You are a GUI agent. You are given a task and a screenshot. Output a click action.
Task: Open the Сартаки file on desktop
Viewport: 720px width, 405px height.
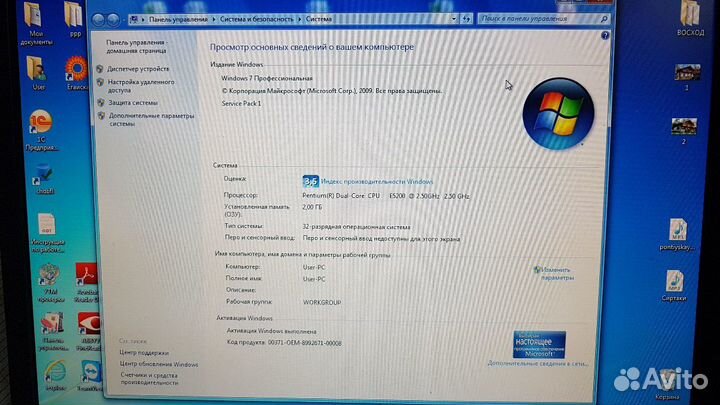(x=674, y=285)
